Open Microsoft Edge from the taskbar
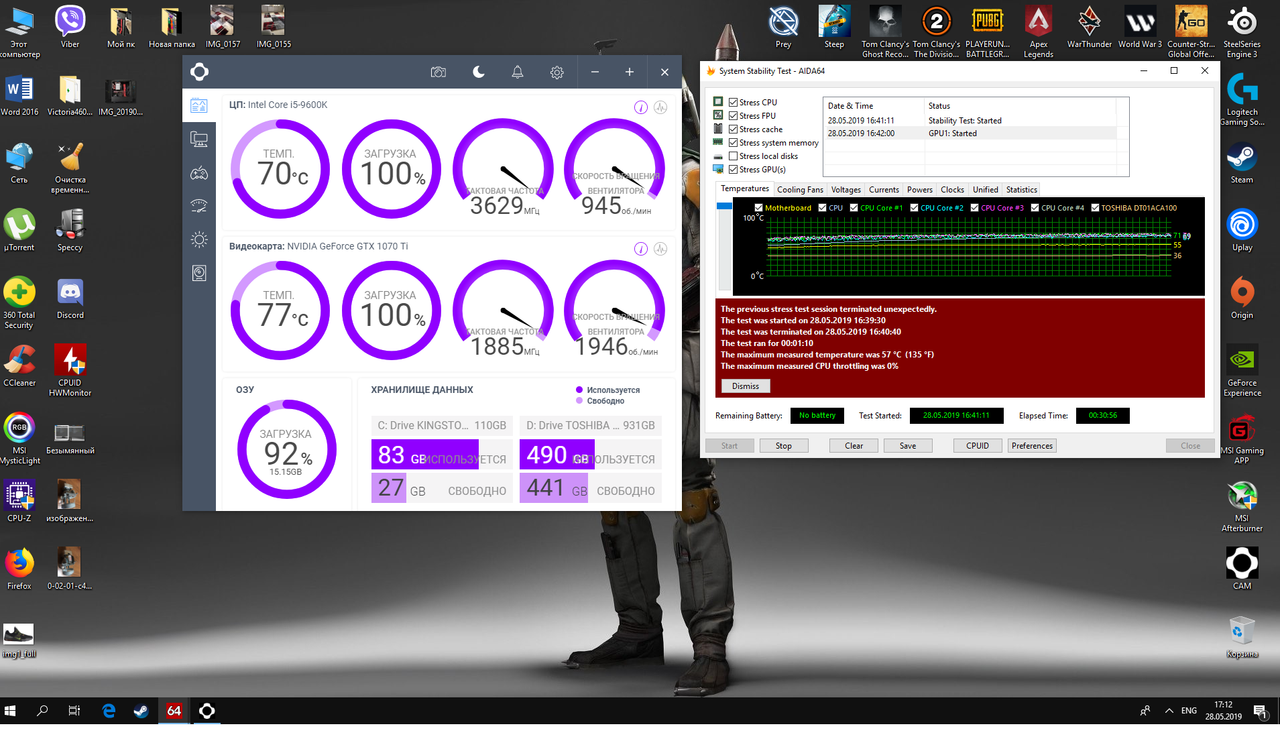This screenshot has width=1280, height=739. (x=109, y=711)
